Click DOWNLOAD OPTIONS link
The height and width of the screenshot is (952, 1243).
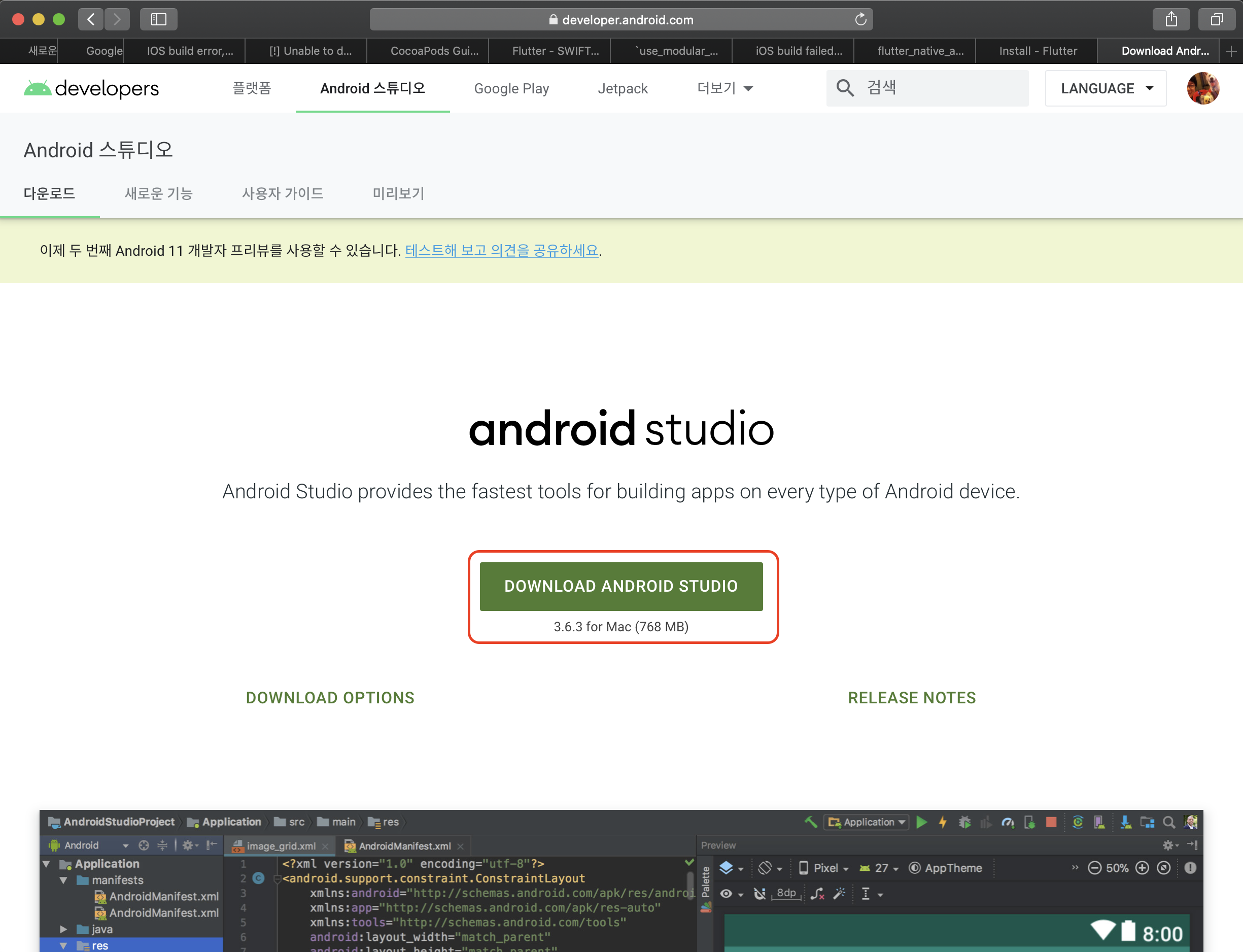[x=330, y=698]
